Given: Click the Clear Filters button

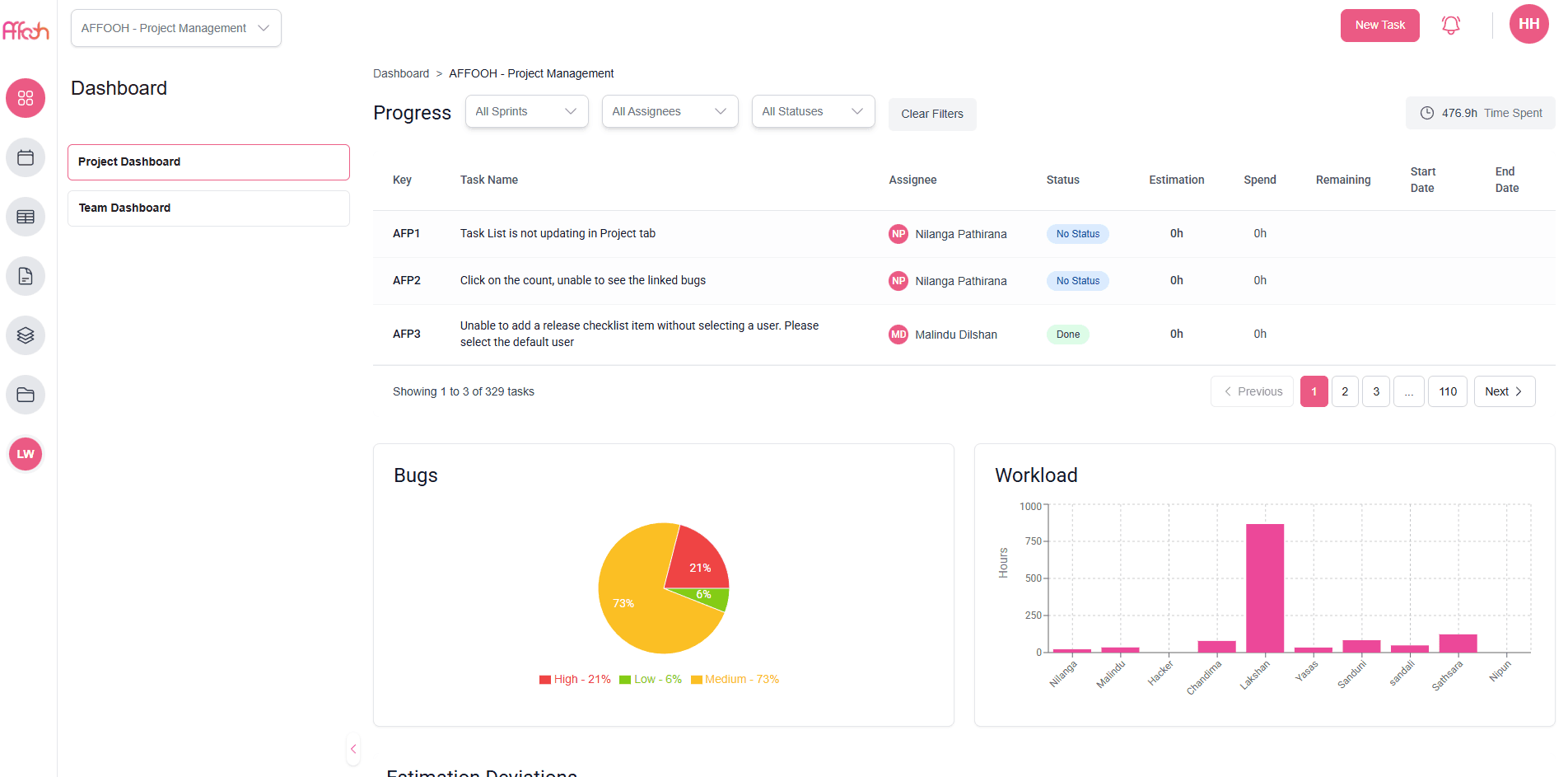Looking at the screenshot, I should tap(931, 114).
